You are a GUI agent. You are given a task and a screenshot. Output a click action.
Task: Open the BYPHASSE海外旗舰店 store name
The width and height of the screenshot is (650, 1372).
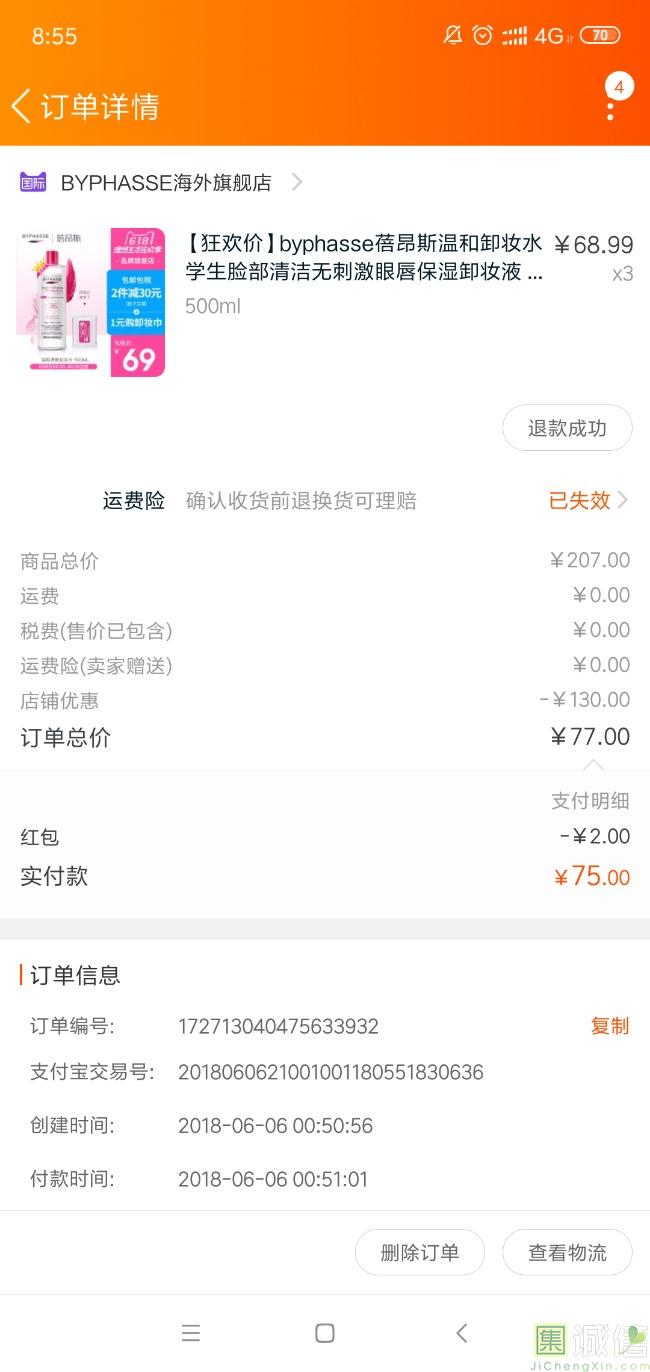[x=166, y=182]
